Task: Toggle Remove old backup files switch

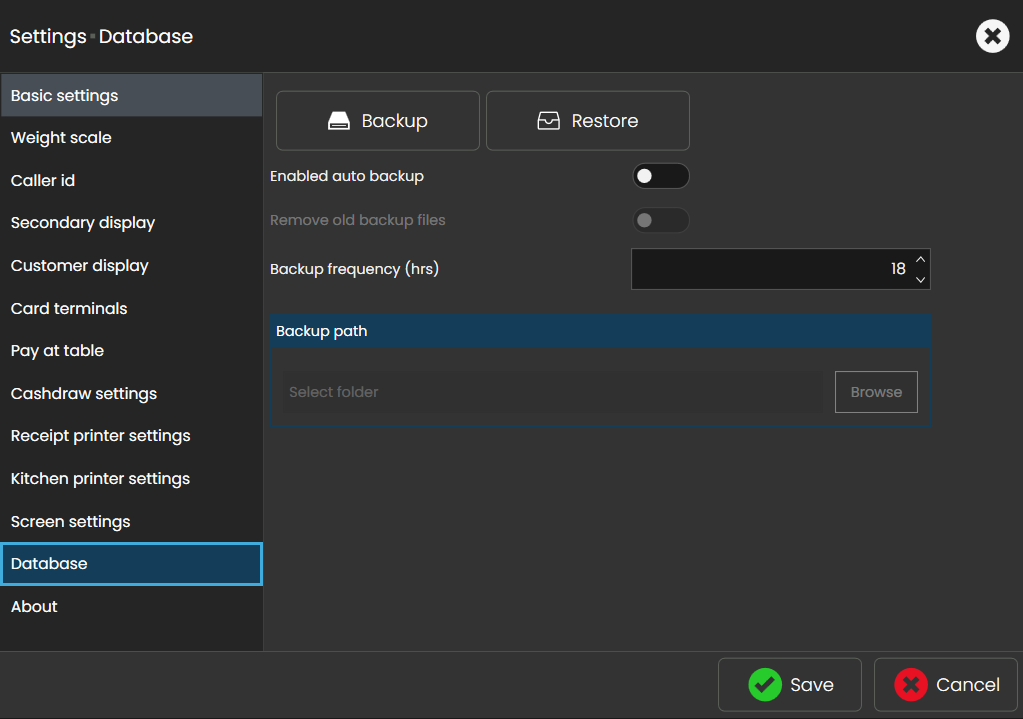Action: pos(660,220)
